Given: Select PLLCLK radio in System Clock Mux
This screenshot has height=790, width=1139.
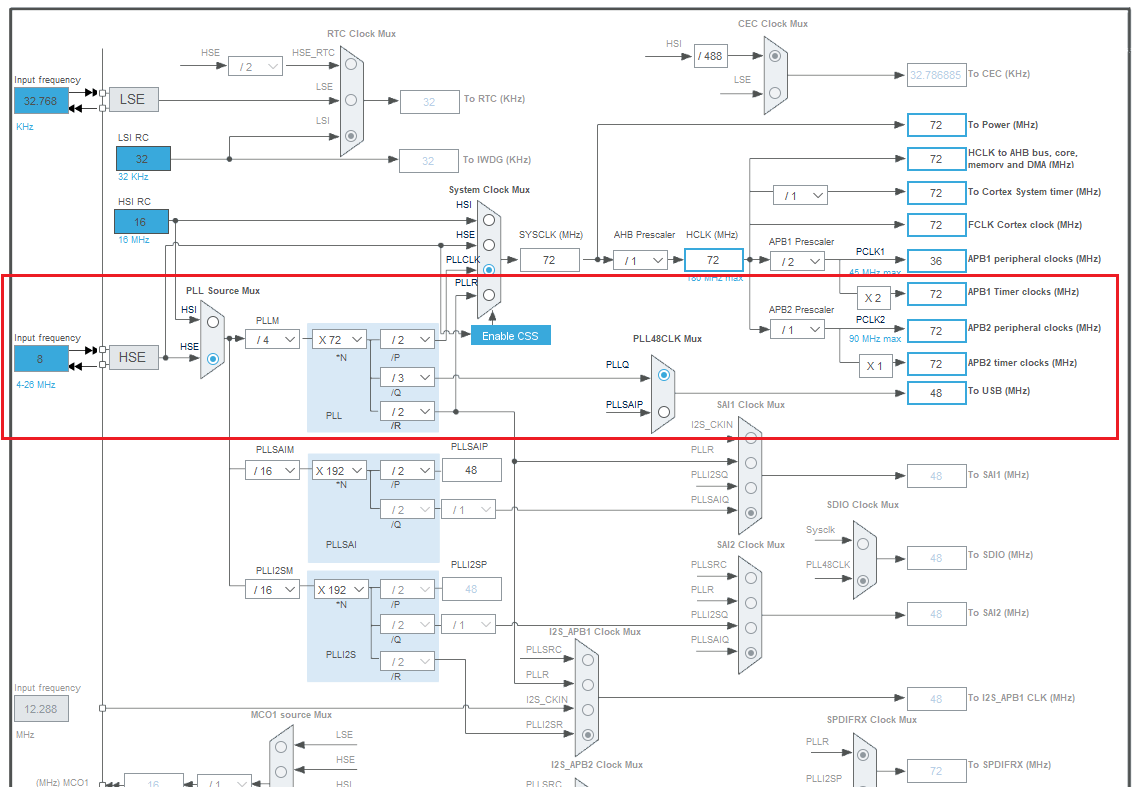Looking at the screenshot, I should 489,269.
